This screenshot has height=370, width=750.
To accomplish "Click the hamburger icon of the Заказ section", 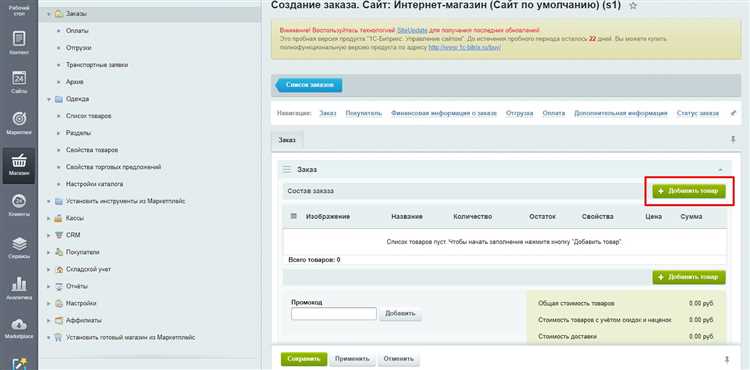I will point(287,169).
